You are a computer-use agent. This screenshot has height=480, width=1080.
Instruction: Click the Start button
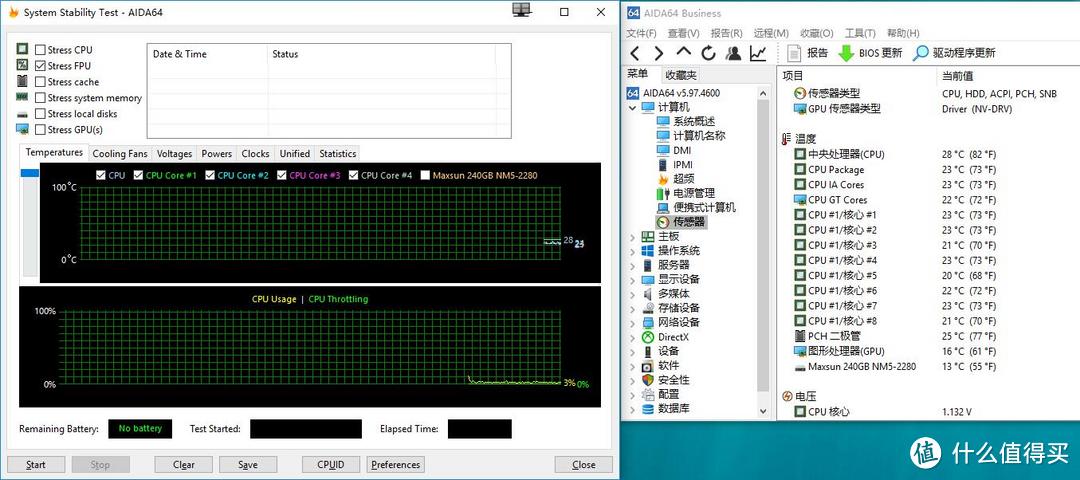(36, 465)
